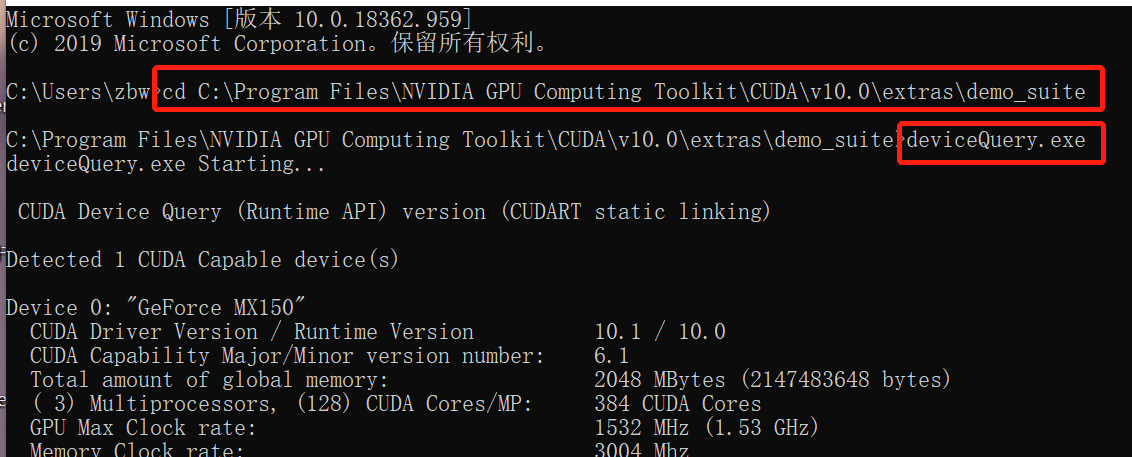The image size is (1132, 457).
Task: Click the Multiprocessors CUDA Cores/MP label
Action: coord(281,404)
